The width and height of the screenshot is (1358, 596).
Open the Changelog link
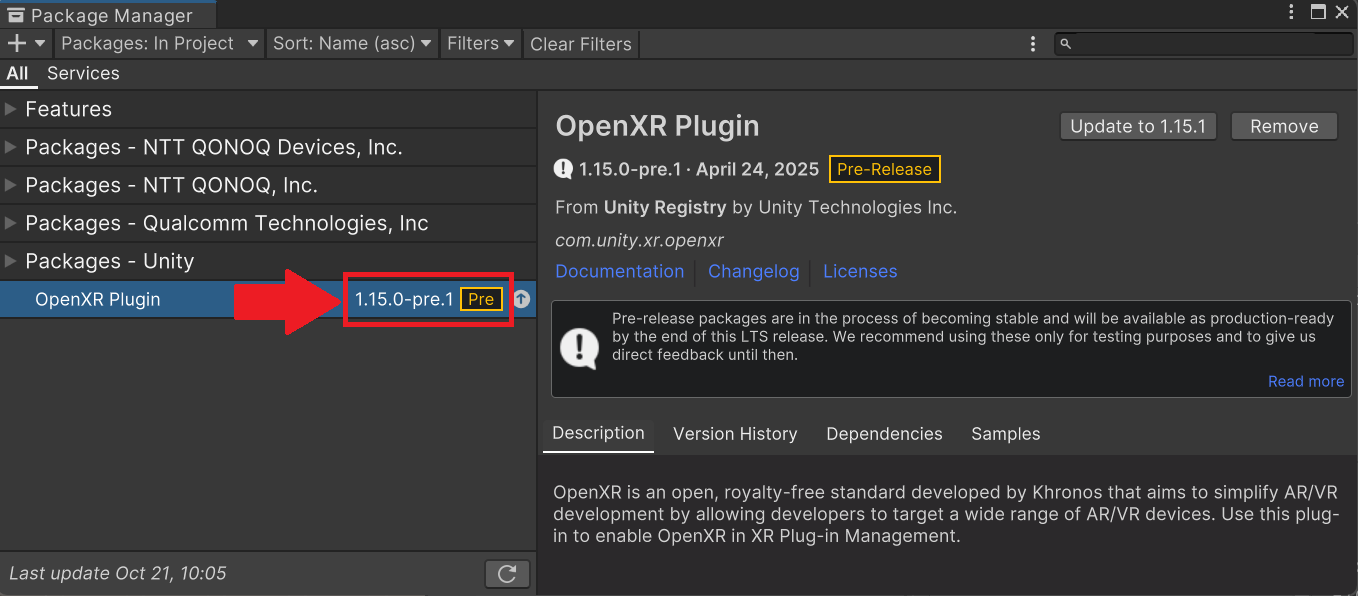coord(753,271)
